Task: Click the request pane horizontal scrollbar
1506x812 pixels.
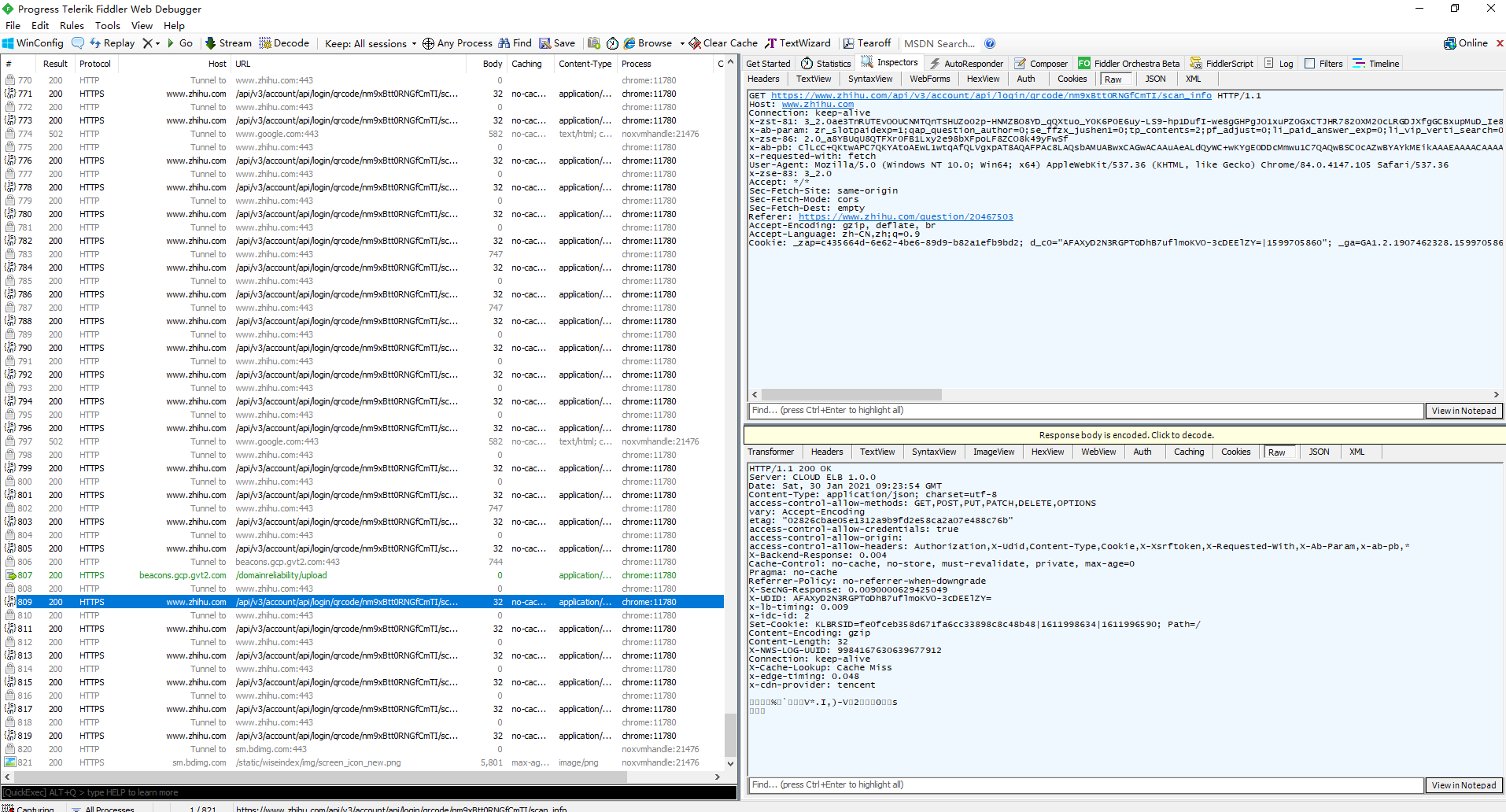Action: pyautogui.click(x=851, y=394)
